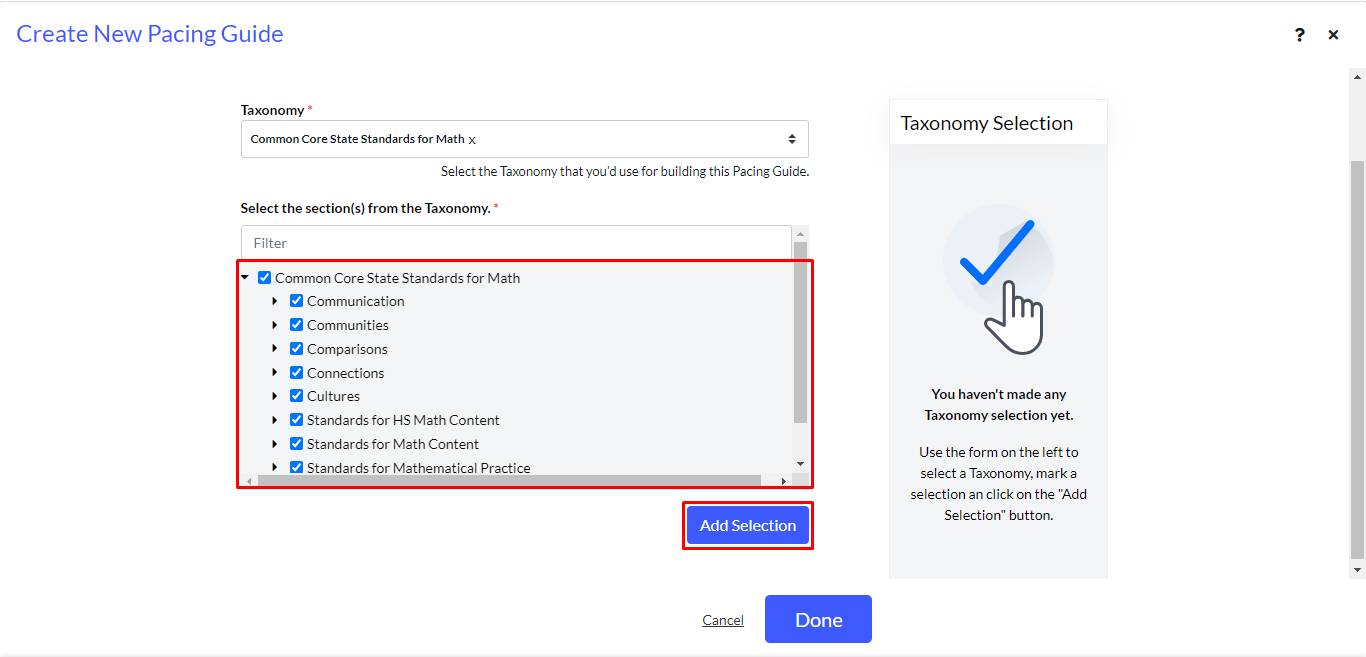Click the Filter input field

517,243
